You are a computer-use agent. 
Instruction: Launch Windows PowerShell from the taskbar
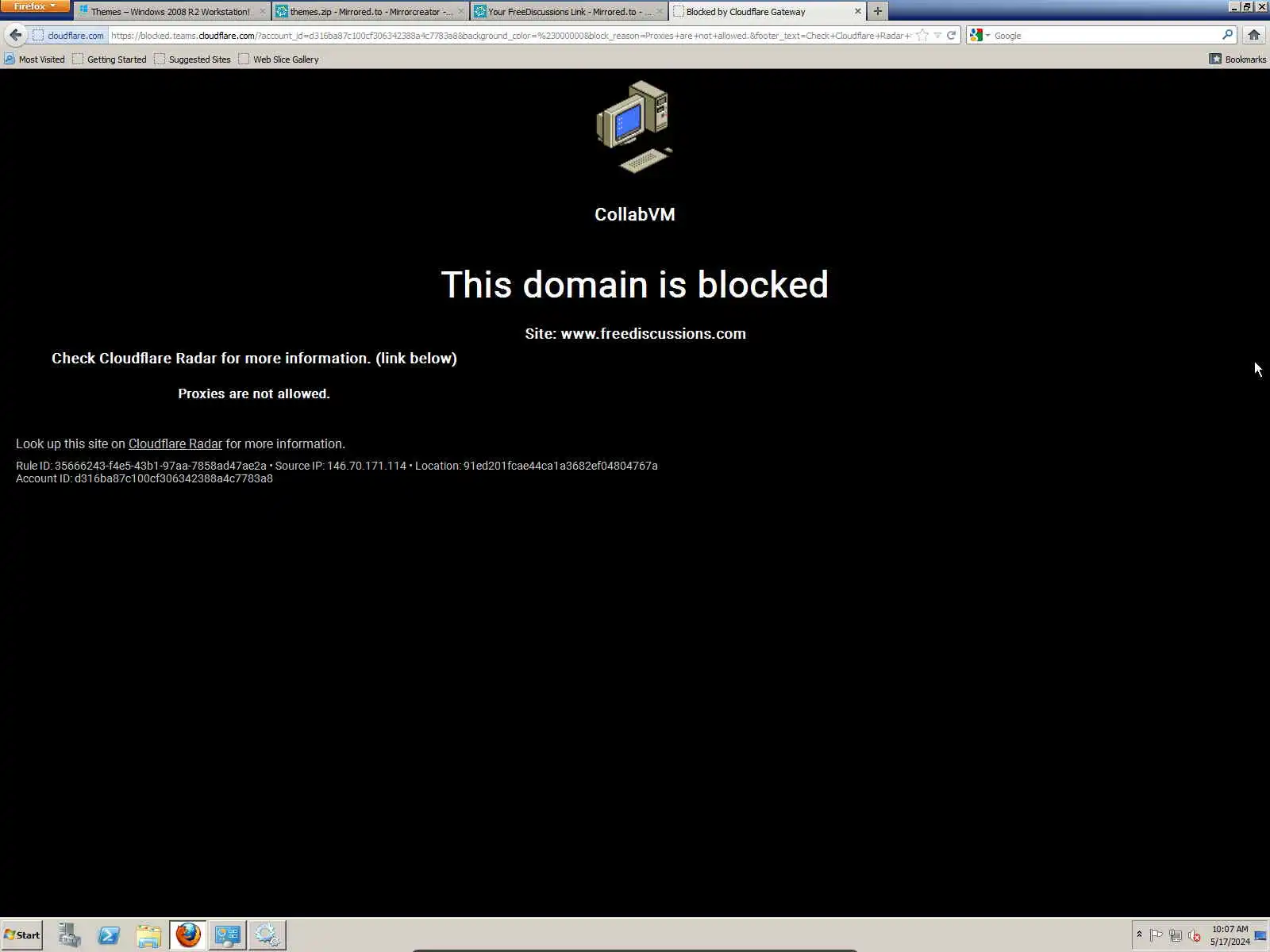[109, 935]
